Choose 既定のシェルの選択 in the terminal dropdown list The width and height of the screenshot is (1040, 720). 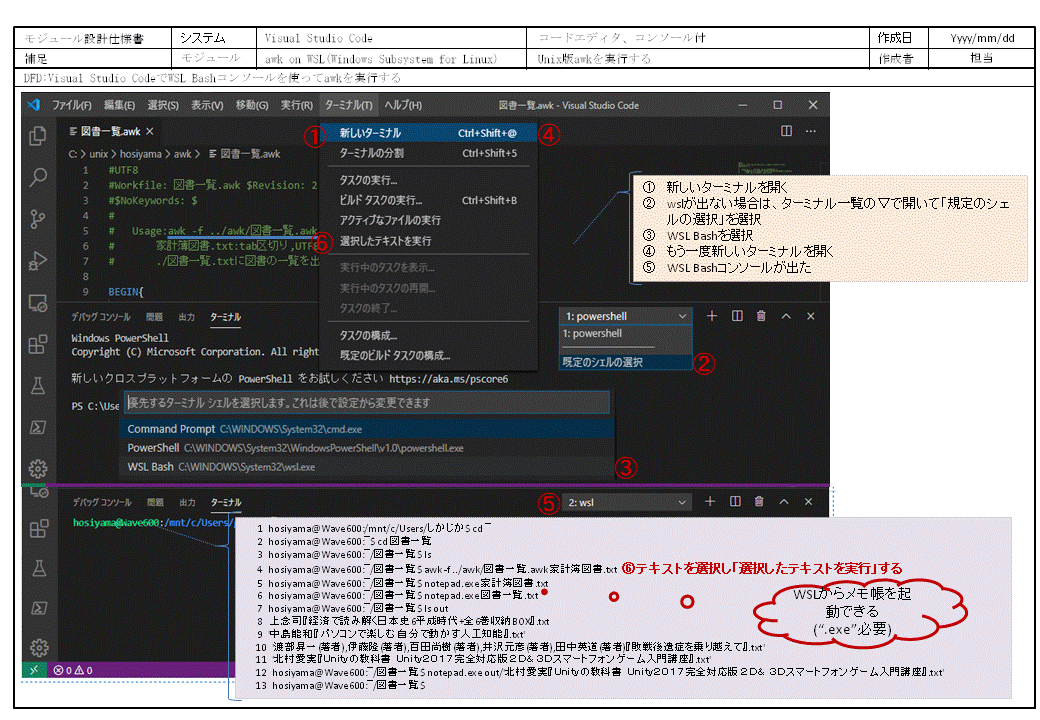coord(625,362)
